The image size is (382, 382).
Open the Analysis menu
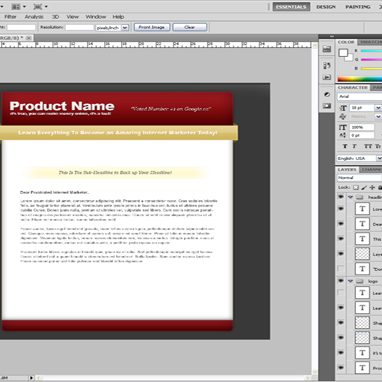(34, 17)
